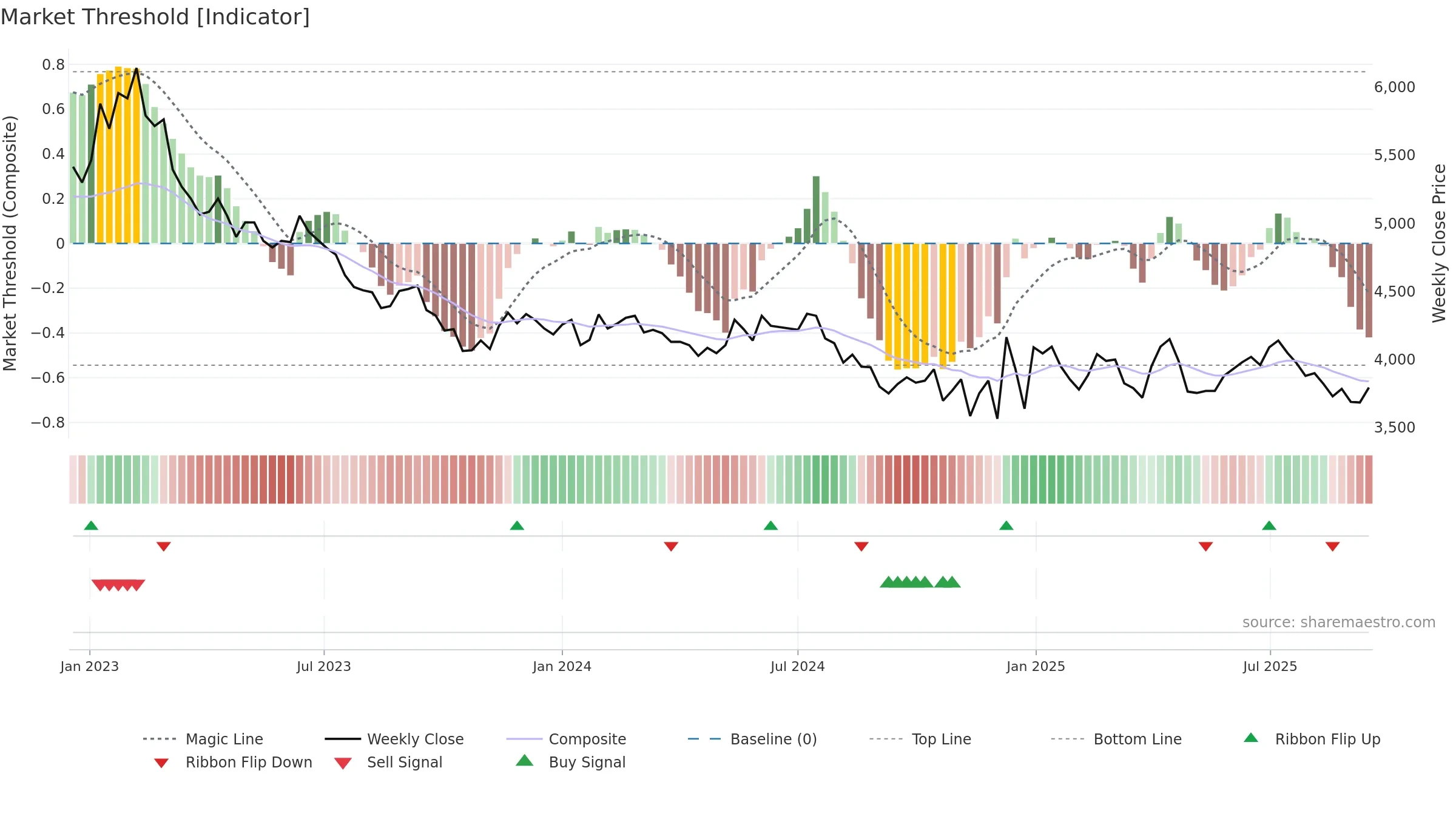Viewport: 1456px width, 819px height.
Task: Click the Jan 2023 x-axis label
Action: [x=90, y=666]
